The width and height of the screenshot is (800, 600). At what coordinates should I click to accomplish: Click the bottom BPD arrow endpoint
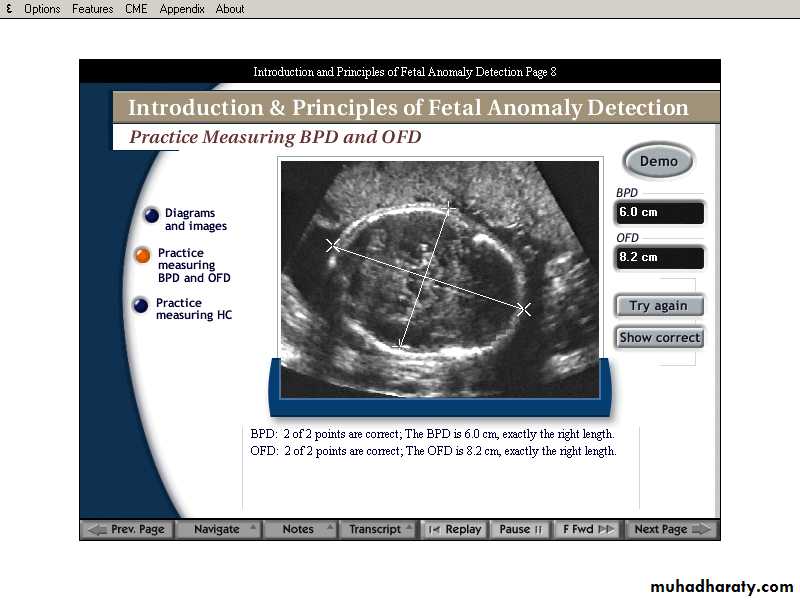click(x=401, y=346)
